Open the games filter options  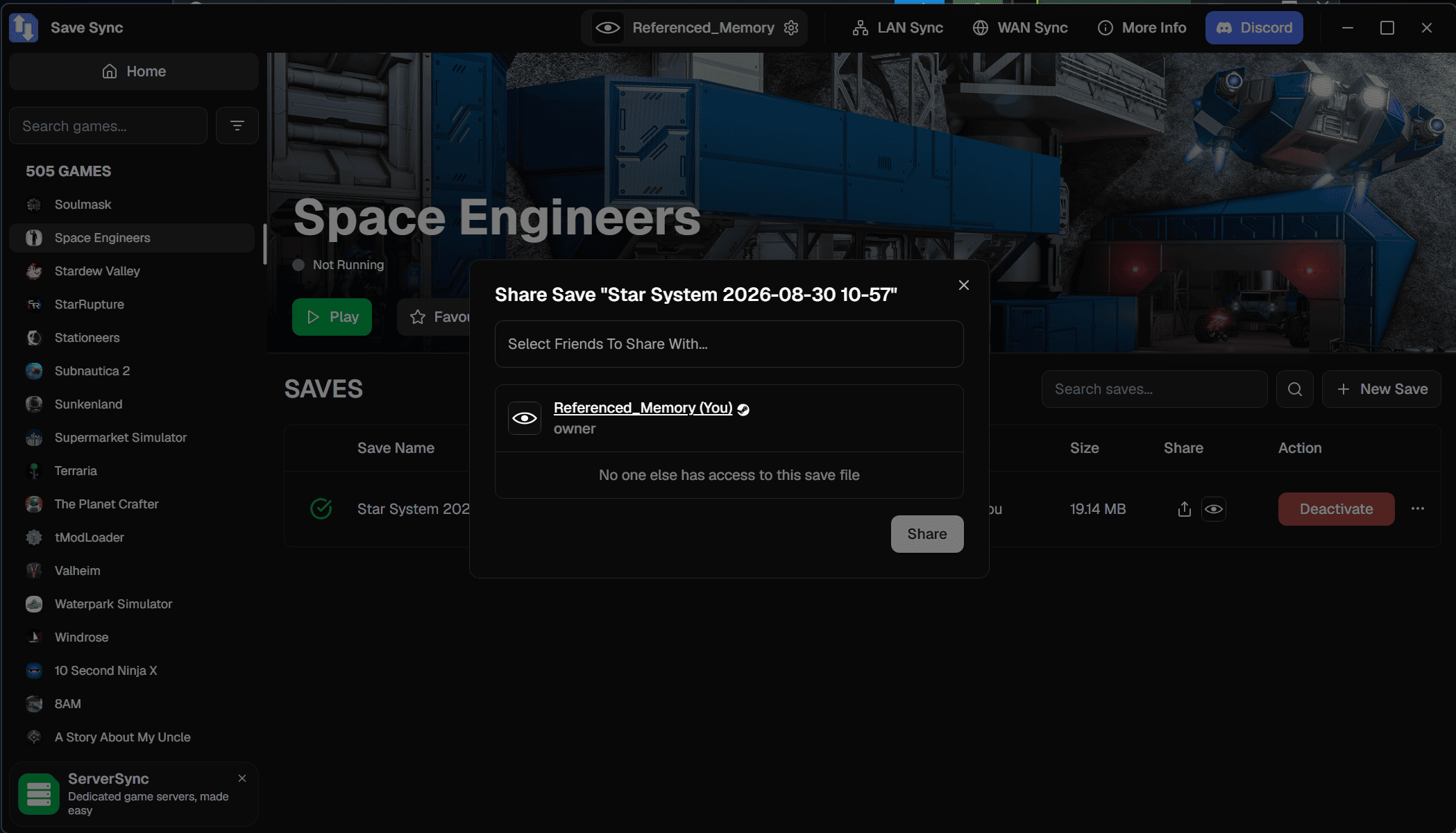click(x=237, y=126)
